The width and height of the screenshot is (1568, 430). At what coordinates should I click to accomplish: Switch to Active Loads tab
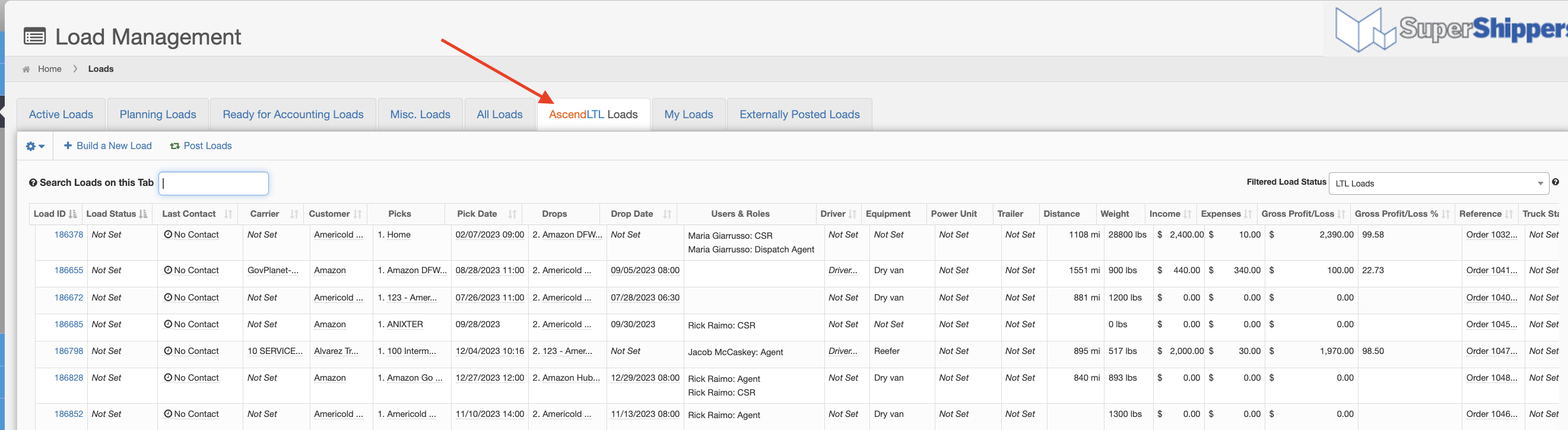point(61,115)
